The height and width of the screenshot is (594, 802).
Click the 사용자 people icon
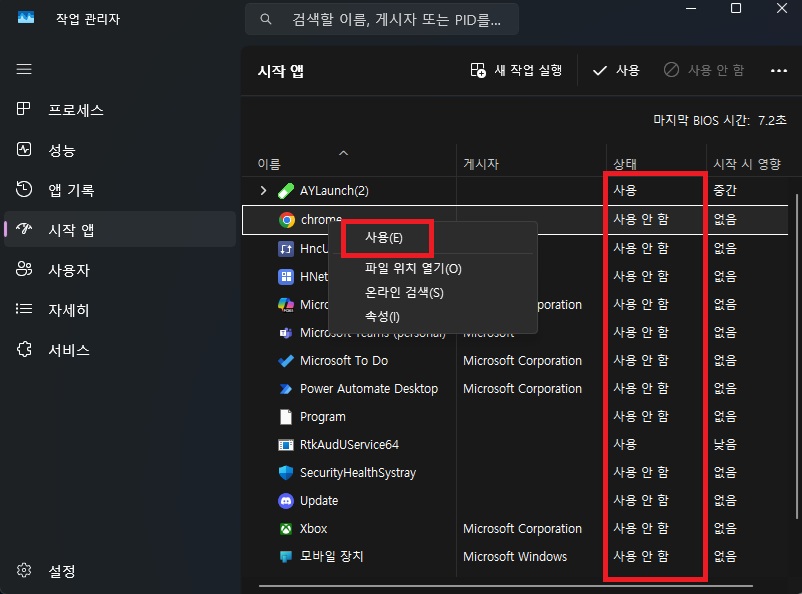[x=24, y=269]
